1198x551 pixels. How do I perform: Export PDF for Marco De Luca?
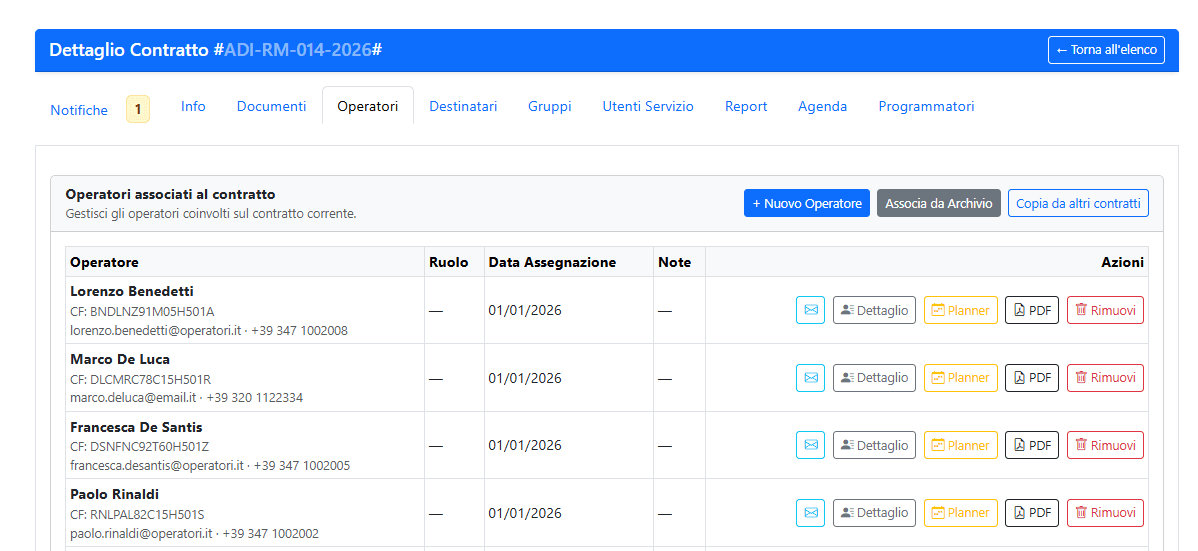tap(1031, 378)
